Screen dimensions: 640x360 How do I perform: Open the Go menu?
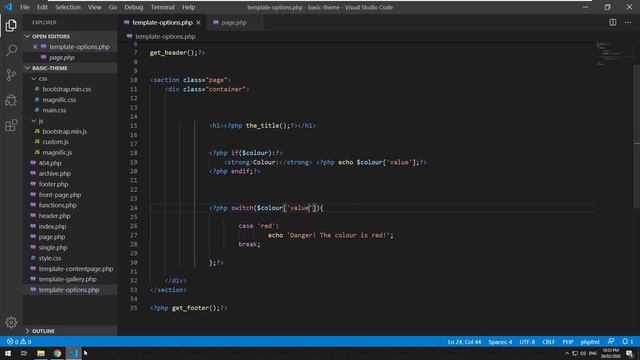coord(113,7)
